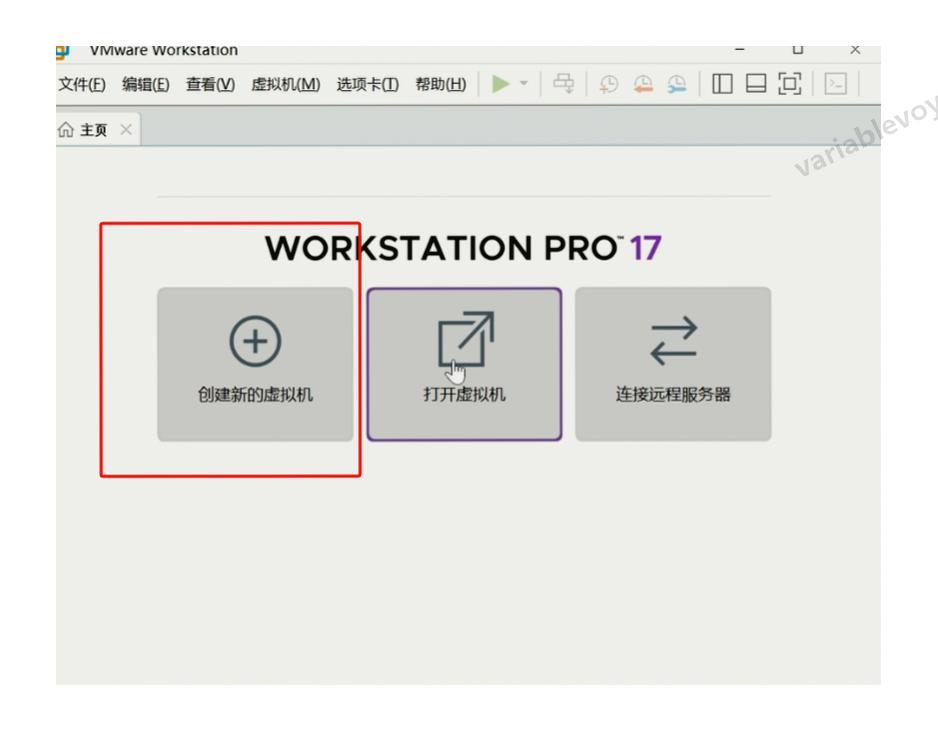Screen dimensions: 938x732
Task: Click the console view toolbar icon
Action: 835,84
